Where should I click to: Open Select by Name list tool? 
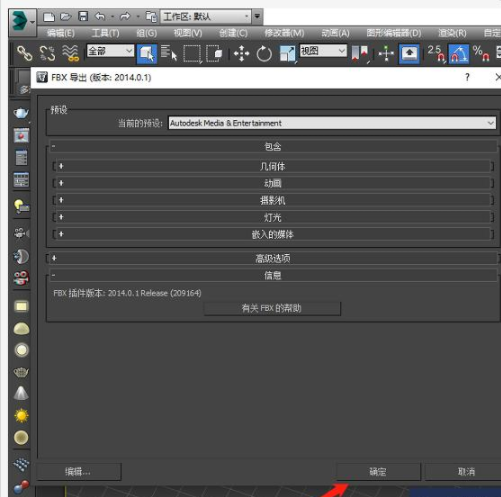click(x=169, y=53)
